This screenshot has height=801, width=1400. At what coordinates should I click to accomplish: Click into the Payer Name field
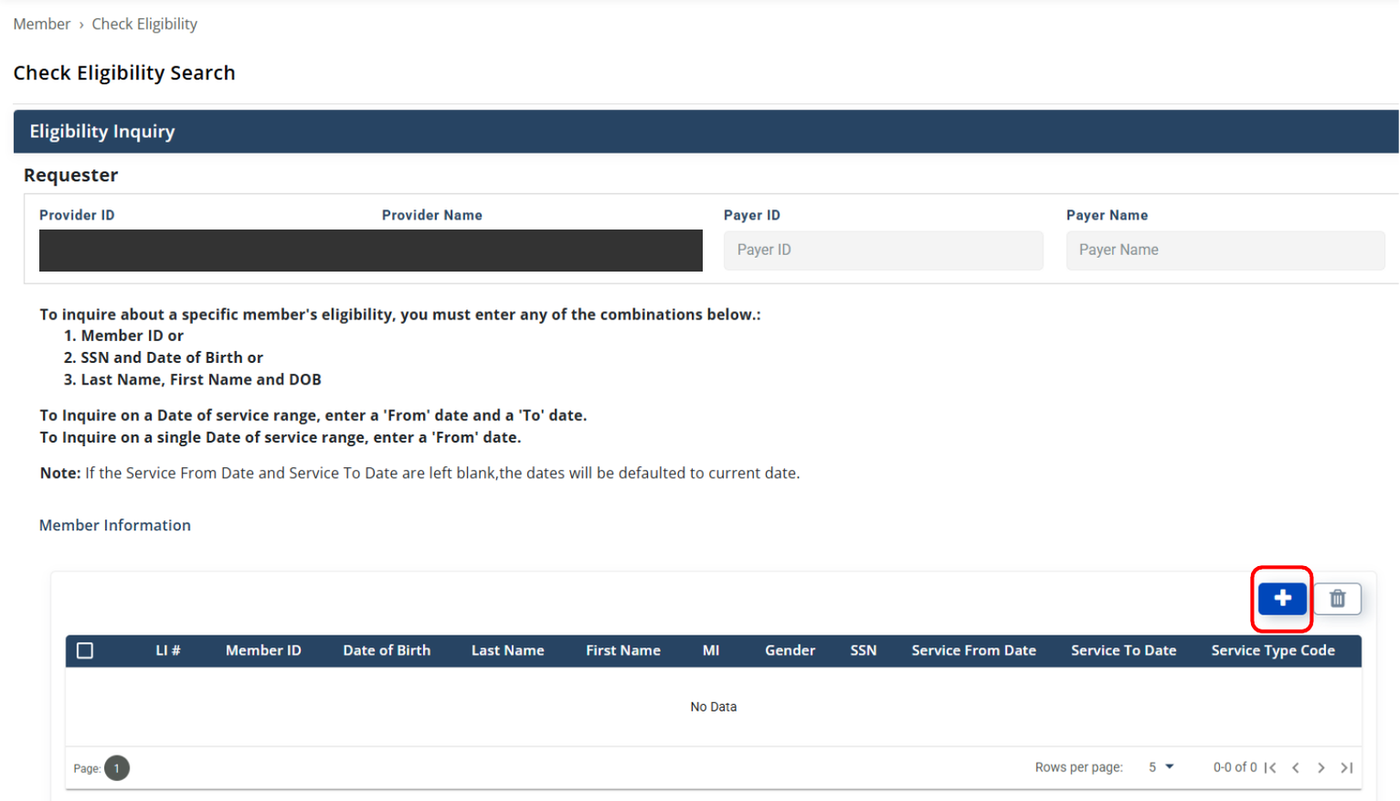coord(1225,250)
